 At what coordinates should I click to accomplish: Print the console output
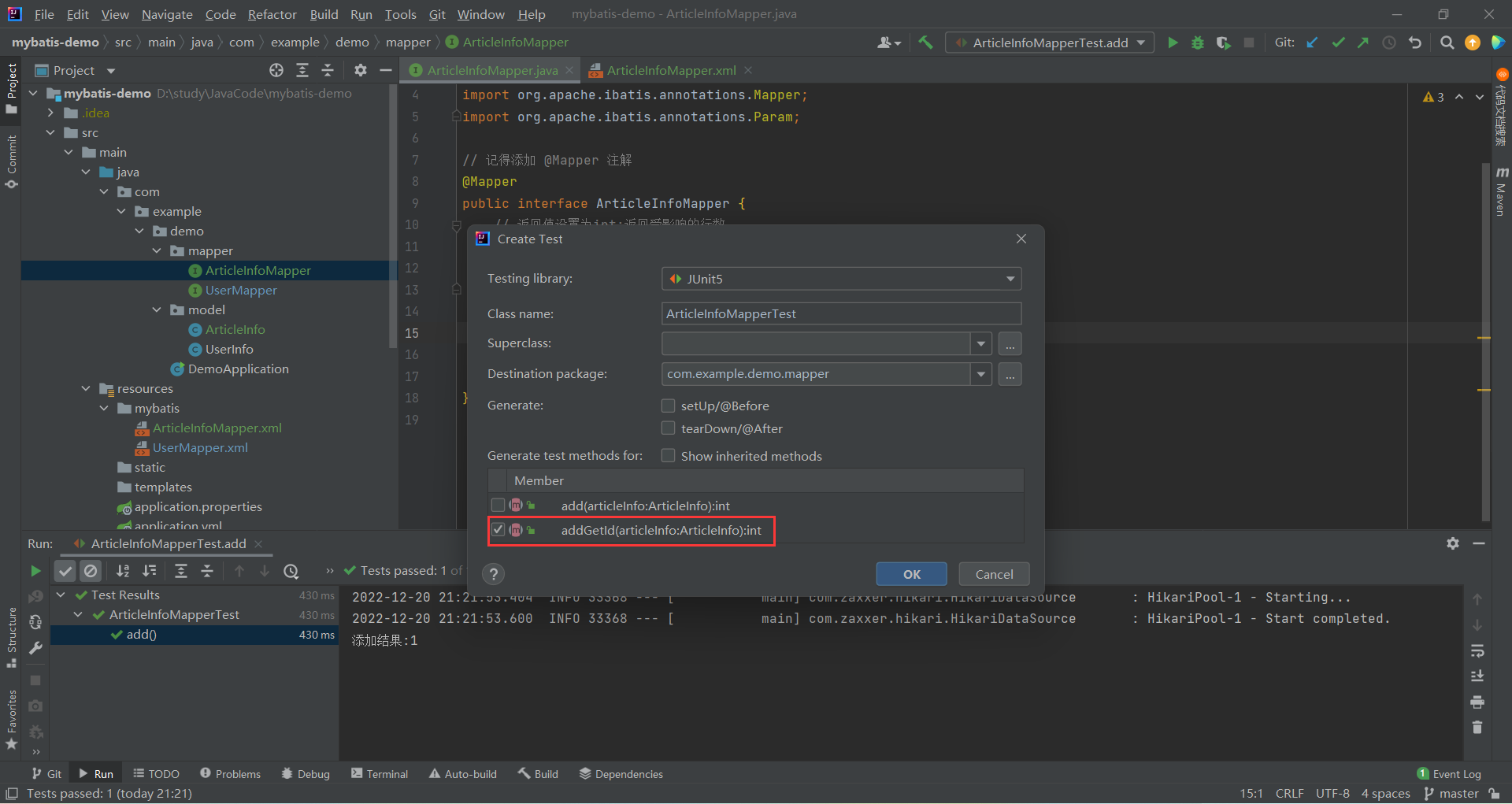[1477, 702]
